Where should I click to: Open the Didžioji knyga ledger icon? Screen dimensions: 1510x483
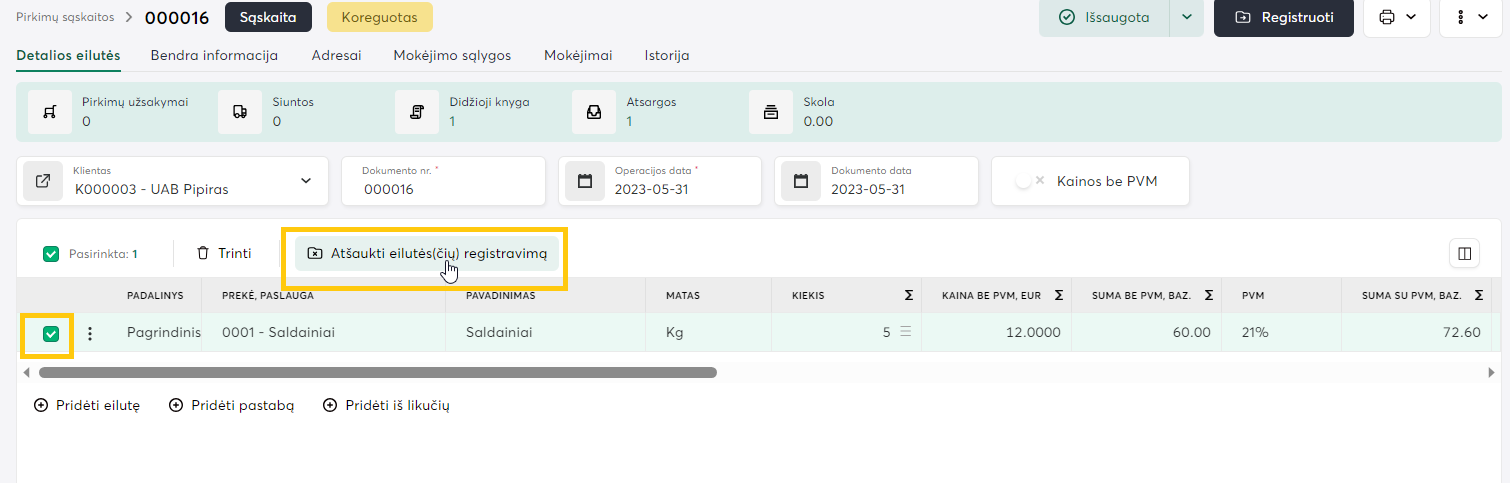tap(417, 112)
